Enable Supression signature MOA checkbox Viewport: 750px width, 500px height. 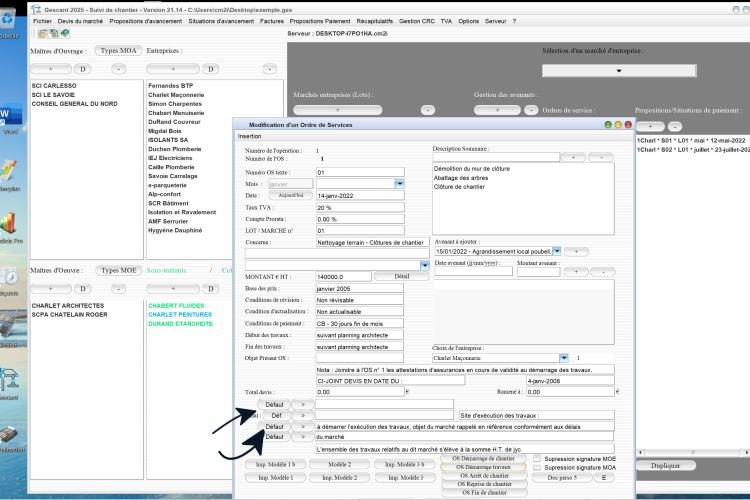click(x=537, y=467)
